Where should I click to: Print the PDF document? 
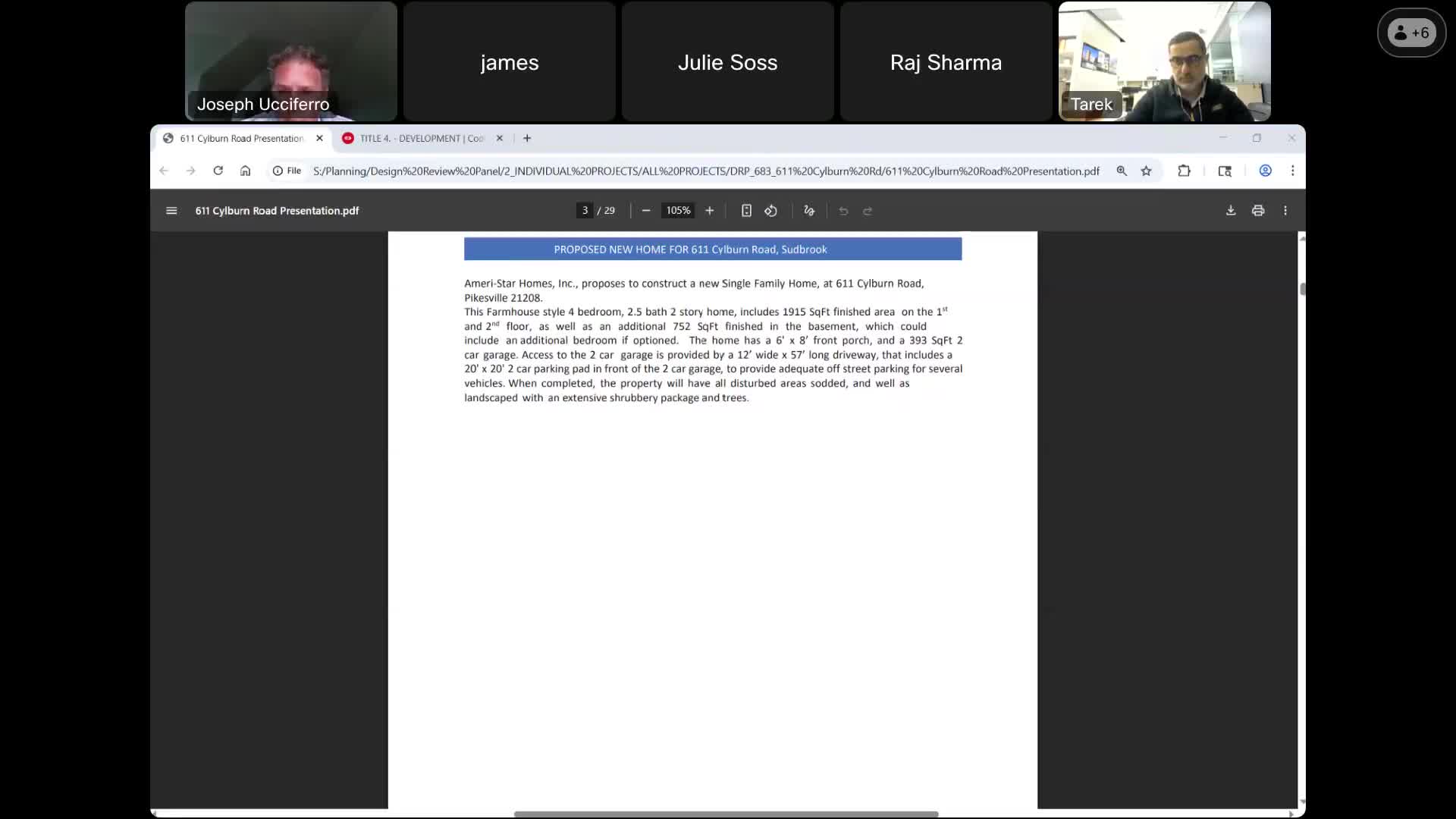(1258, 211)
